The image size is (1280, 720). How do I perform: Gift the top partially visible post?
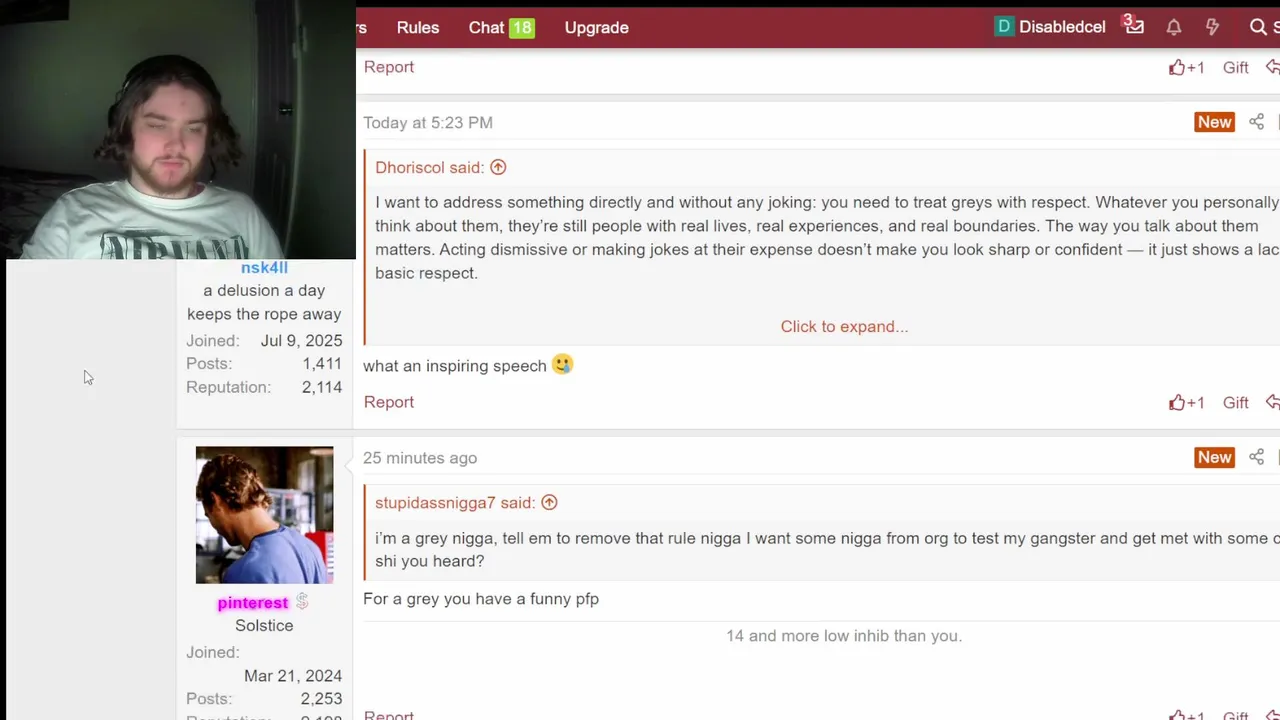coord(1235,67)
